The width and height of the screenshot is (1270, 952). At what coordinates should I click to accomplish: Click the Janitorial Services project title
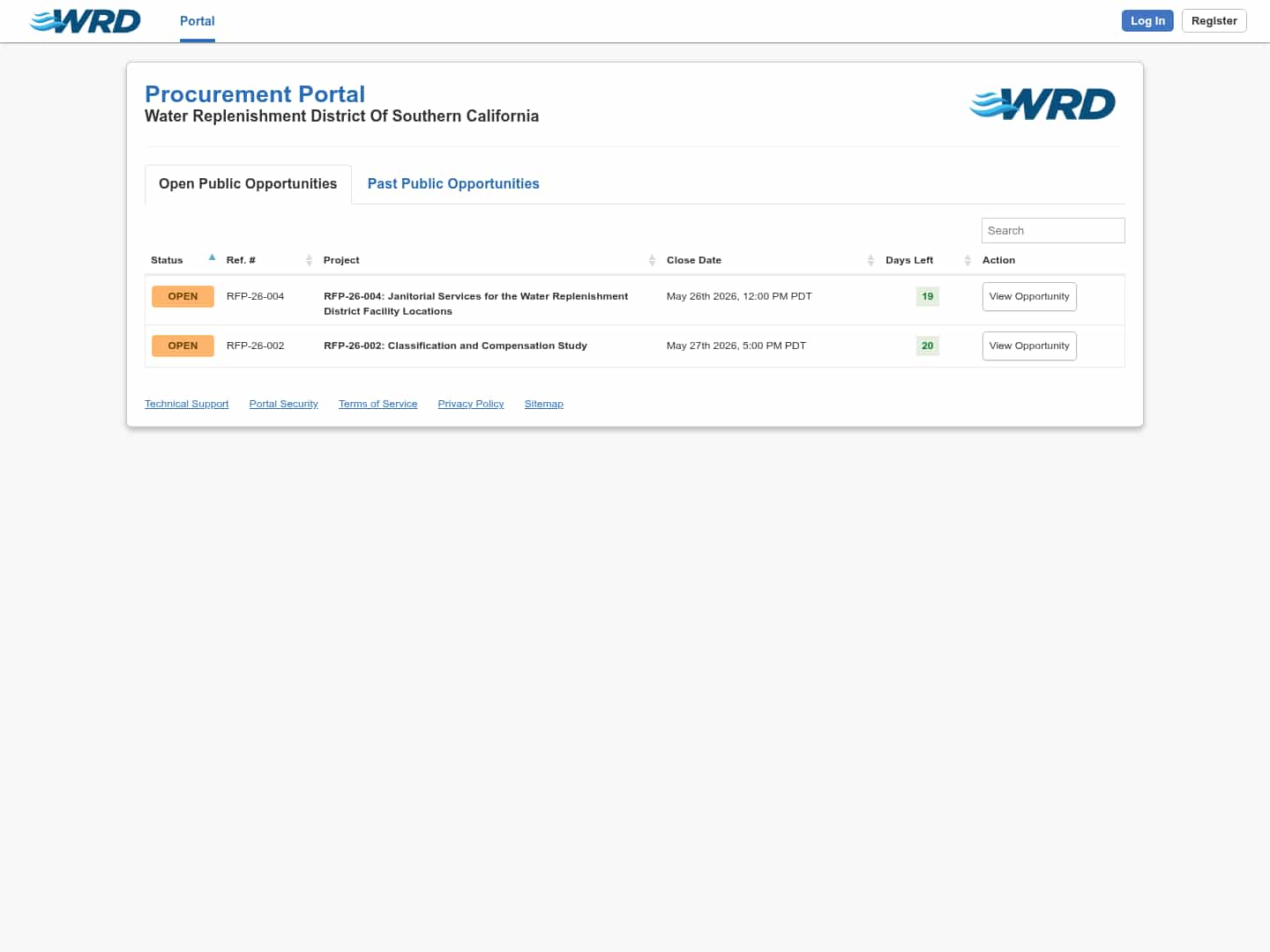coord(476,304)
